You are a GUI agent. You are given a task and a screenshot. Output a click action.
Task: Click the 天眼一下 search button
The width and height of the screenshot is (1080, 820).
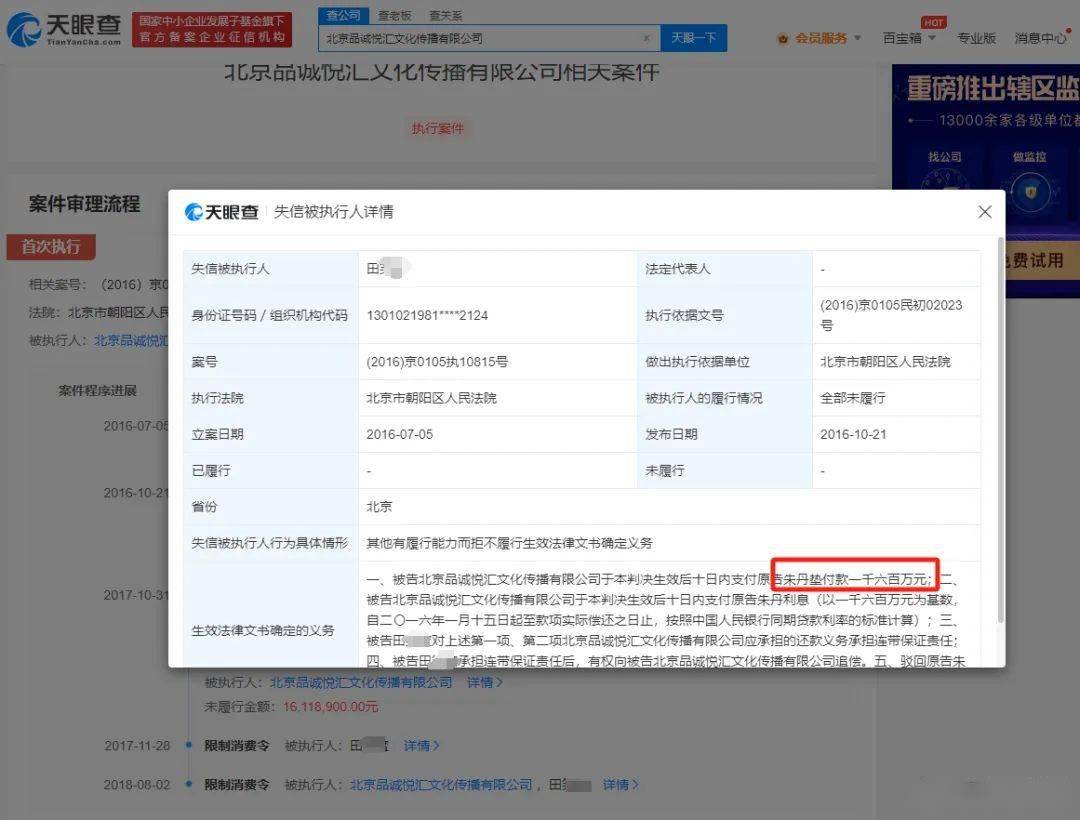[x=693, y=38]
